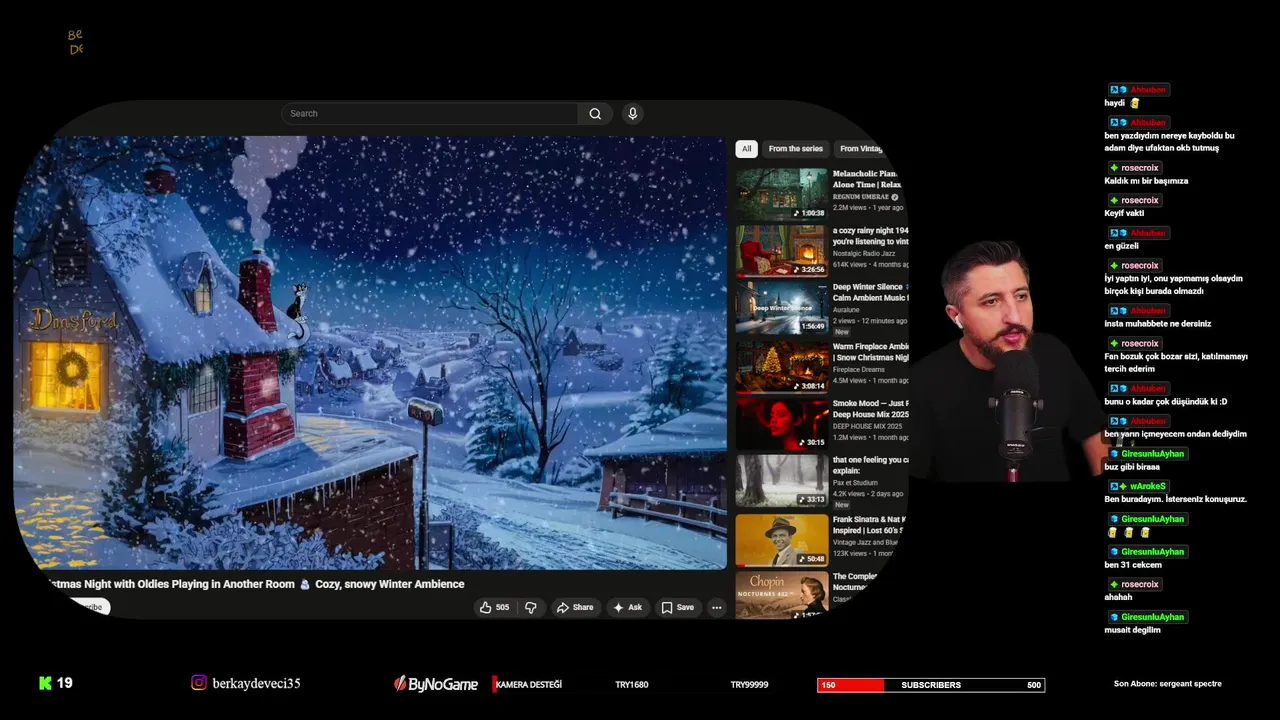The width and height of the screenshot is (1280, 720).
Task: Open the Melancholic Piano 1:00:38 thumbnail
Action: click(782, 194)
